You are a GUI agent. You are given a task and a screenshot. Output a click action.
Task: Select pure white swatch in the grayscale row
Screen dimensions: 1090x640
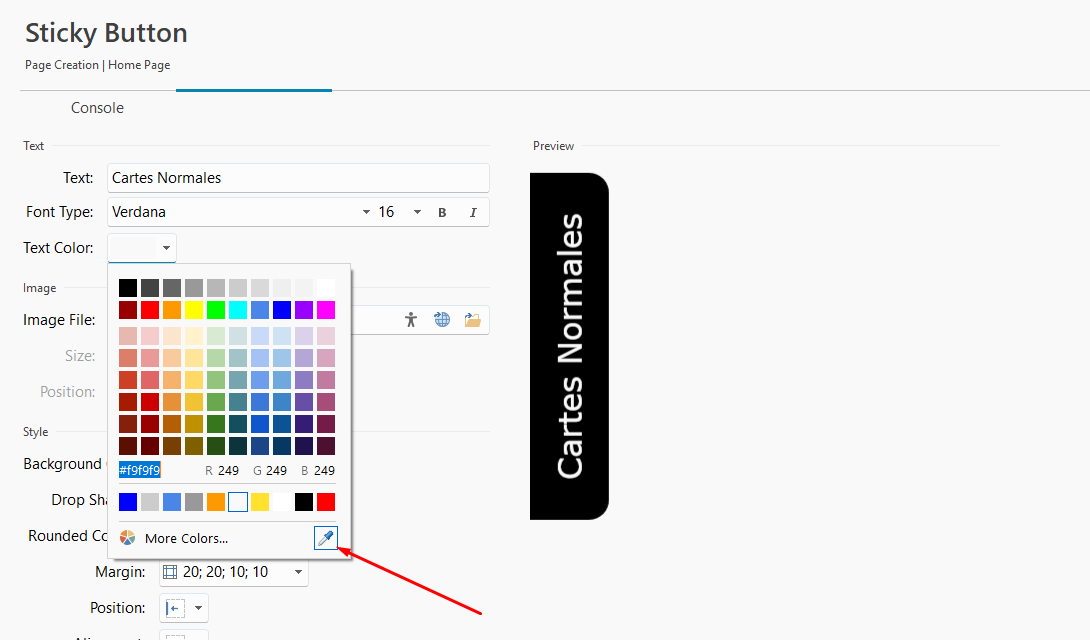click(x=326, y=288)
